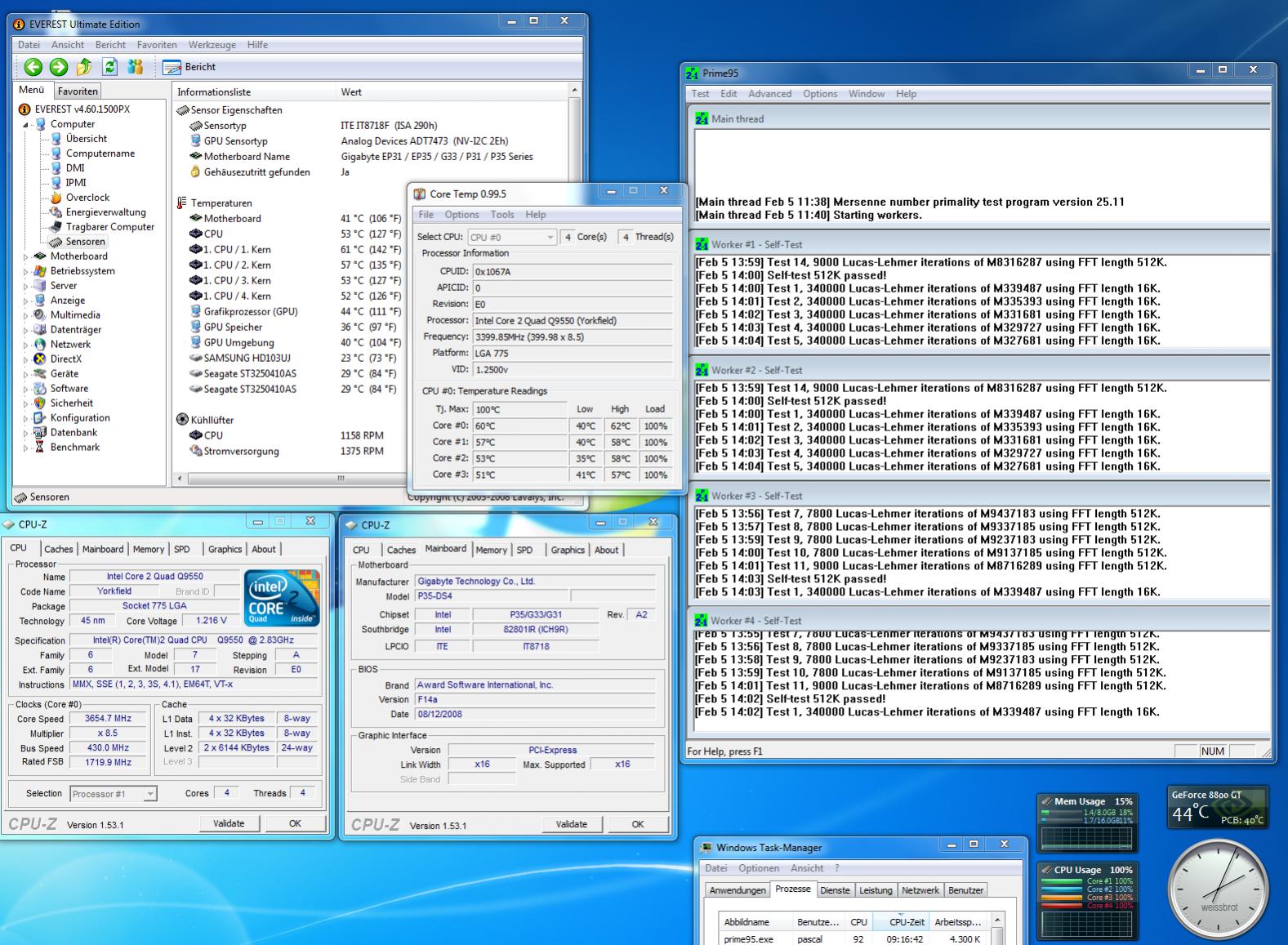The width and height of the screenshot is (1288, 945).
Task: Click Validate button in the CPU-Z Mainboard window
Action: pyautogui.click(x=571, y=824)
